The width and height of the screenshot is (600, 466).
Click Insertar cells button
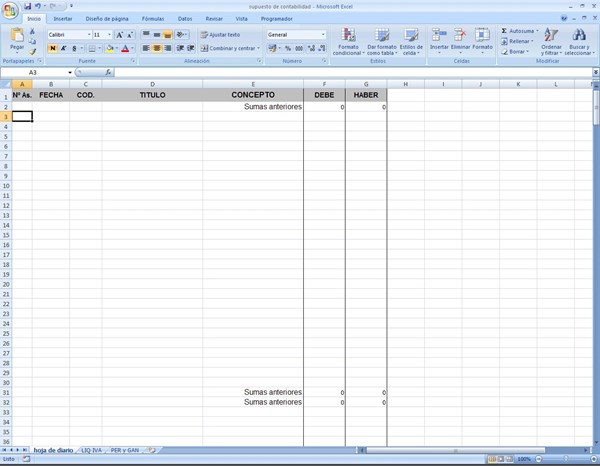point(439,41)
